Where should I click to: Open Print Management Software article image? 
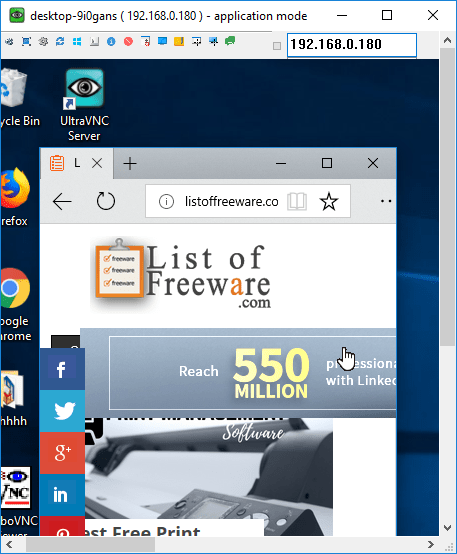(x=209, y=468)
